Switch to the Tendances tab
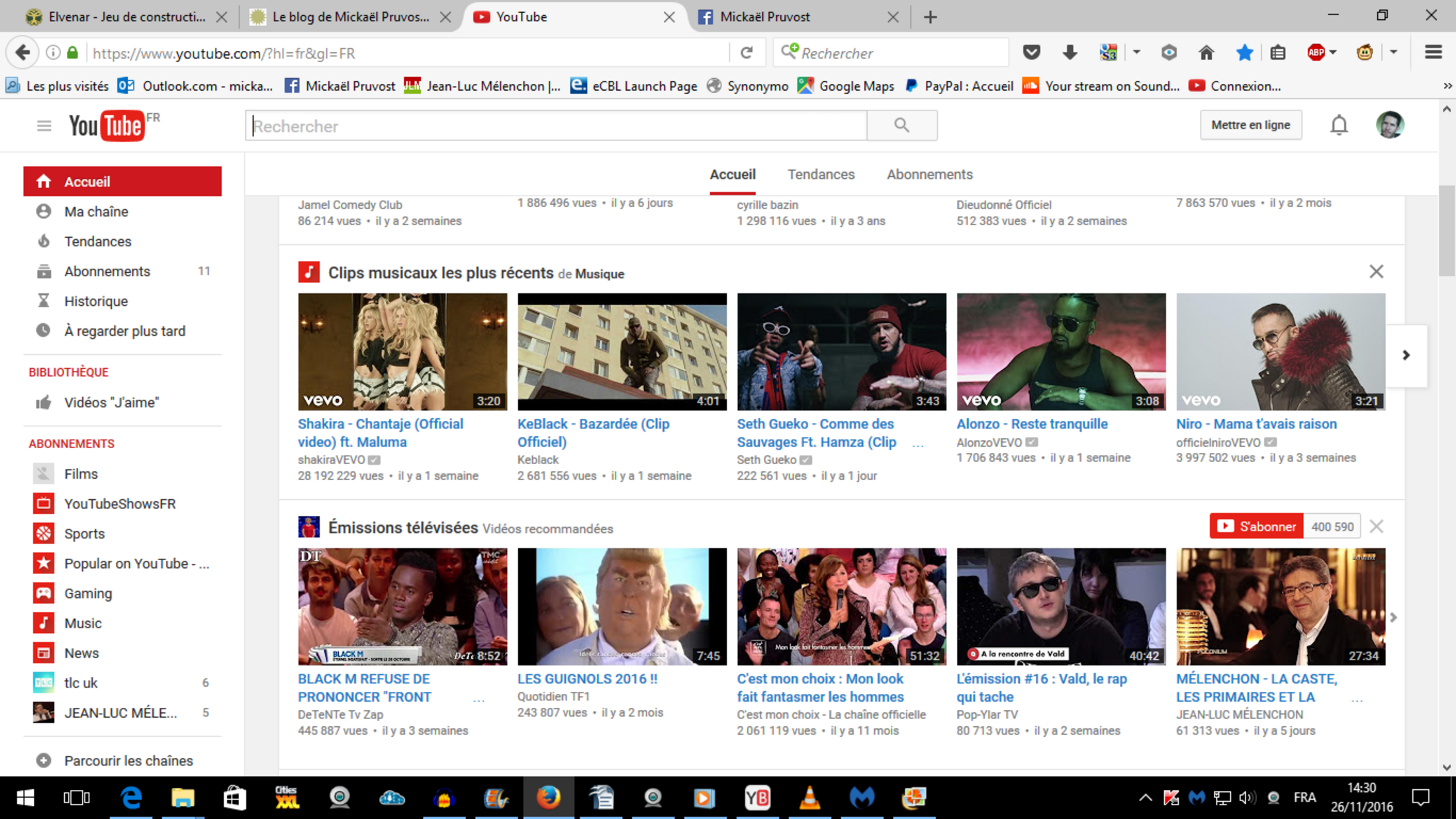 [x=821, y=174]
